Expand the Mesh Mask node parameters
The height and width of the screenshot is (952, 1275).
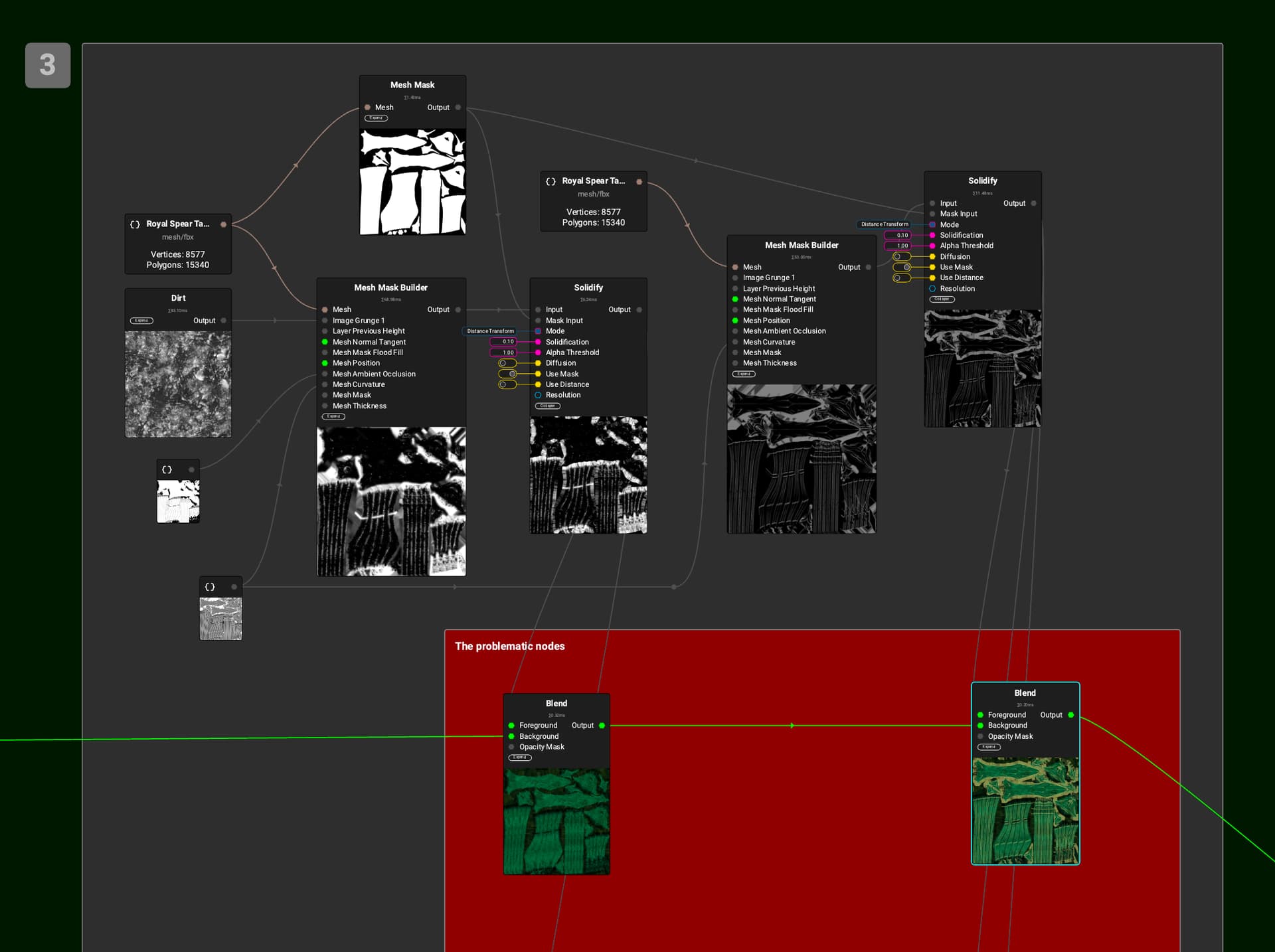[x=376, y=118]
